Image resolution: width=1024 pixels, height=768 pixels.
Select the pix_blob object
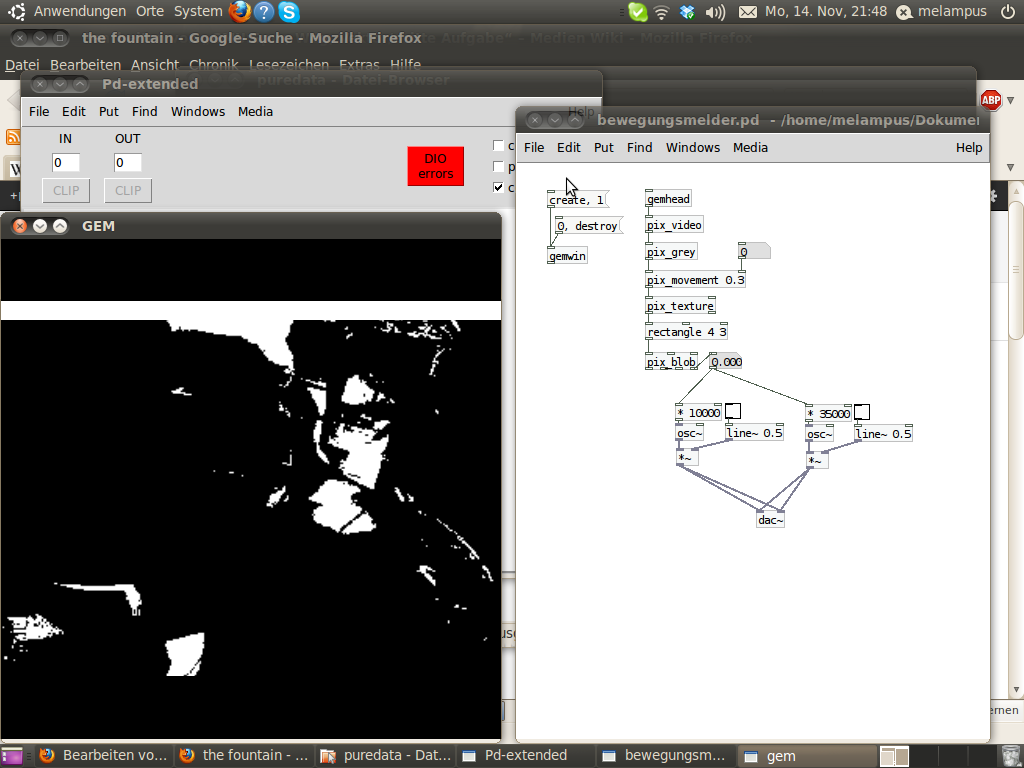pyautogui.click(x=671, y=362)
